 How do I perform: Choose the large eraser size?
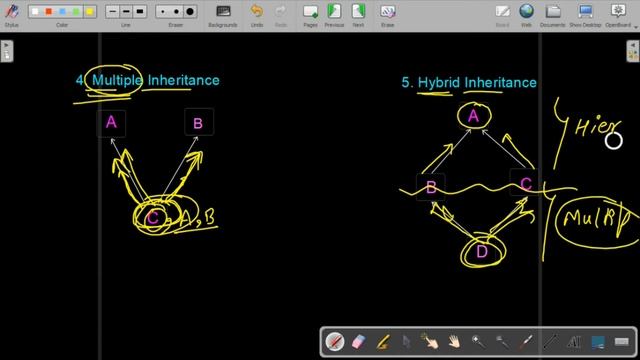tap(190, 11)
